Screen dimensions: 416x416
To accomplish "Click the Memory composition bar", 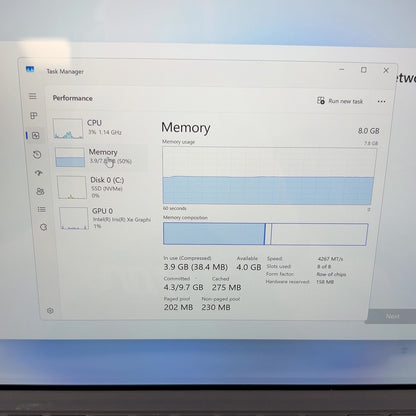I will point(266,234).
